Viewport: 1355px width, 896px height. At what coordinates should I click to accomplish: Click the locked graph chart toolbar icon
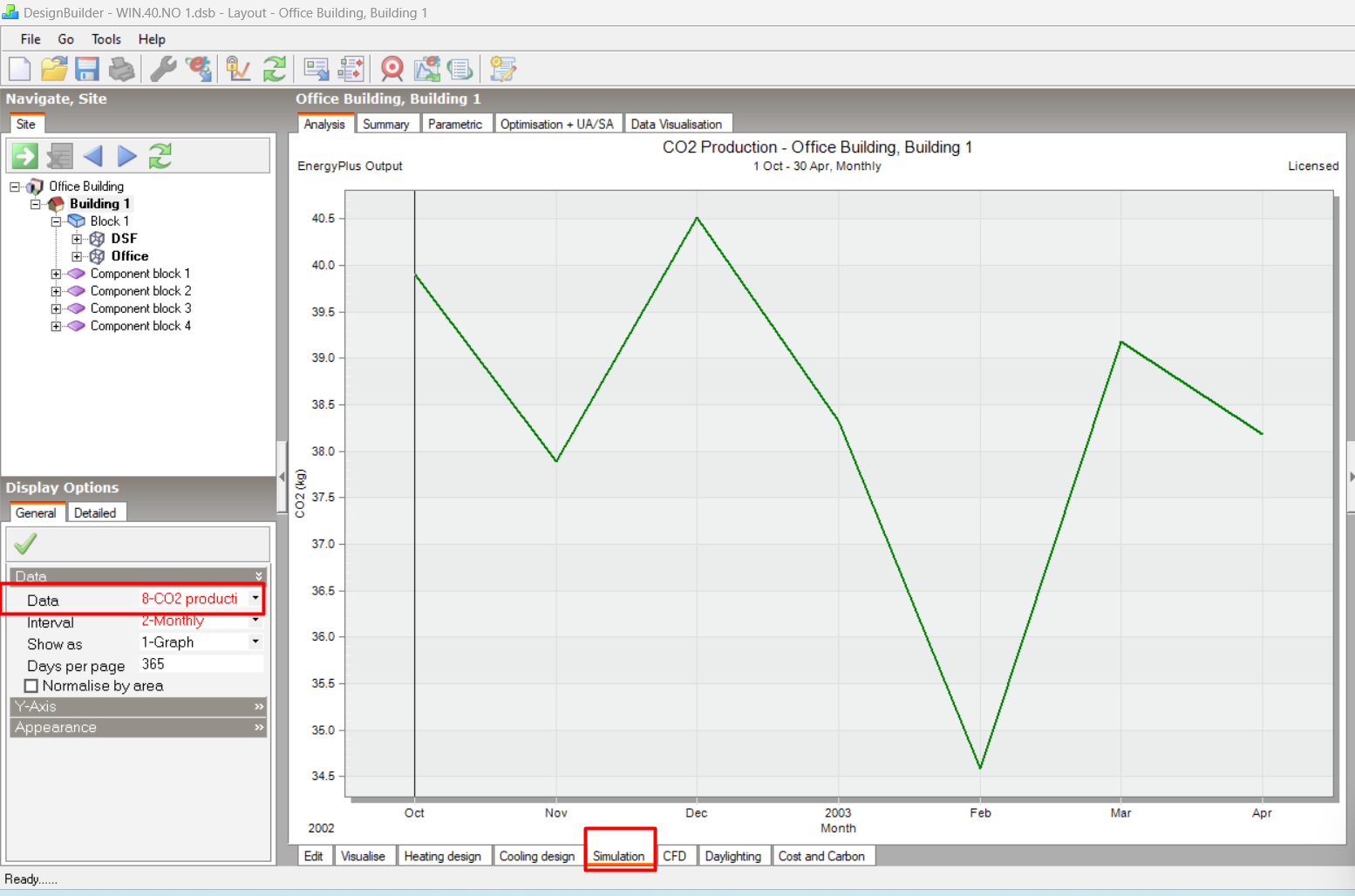238,68
